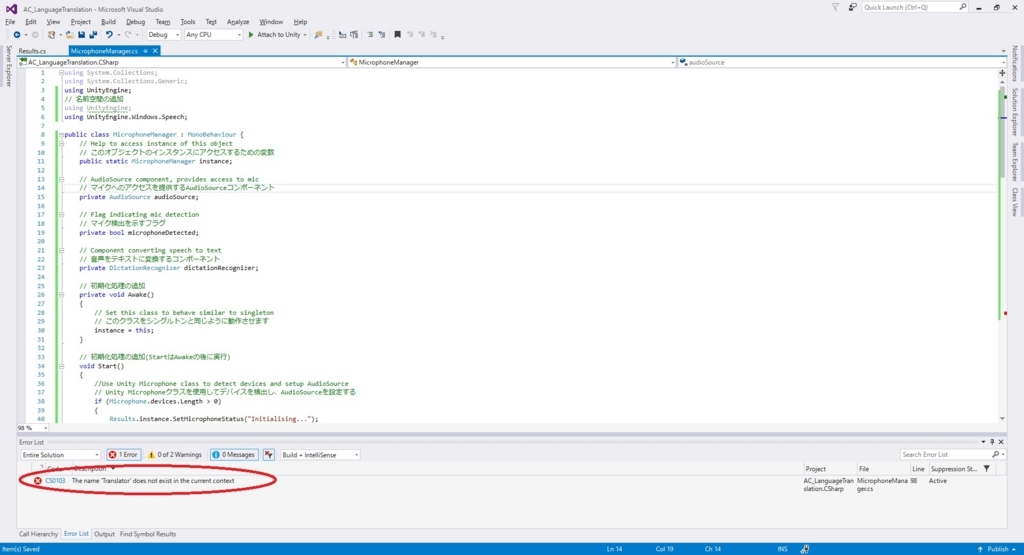
Task: Open the Attach to Unity dropdown arrow
Action: click(305, 35)
